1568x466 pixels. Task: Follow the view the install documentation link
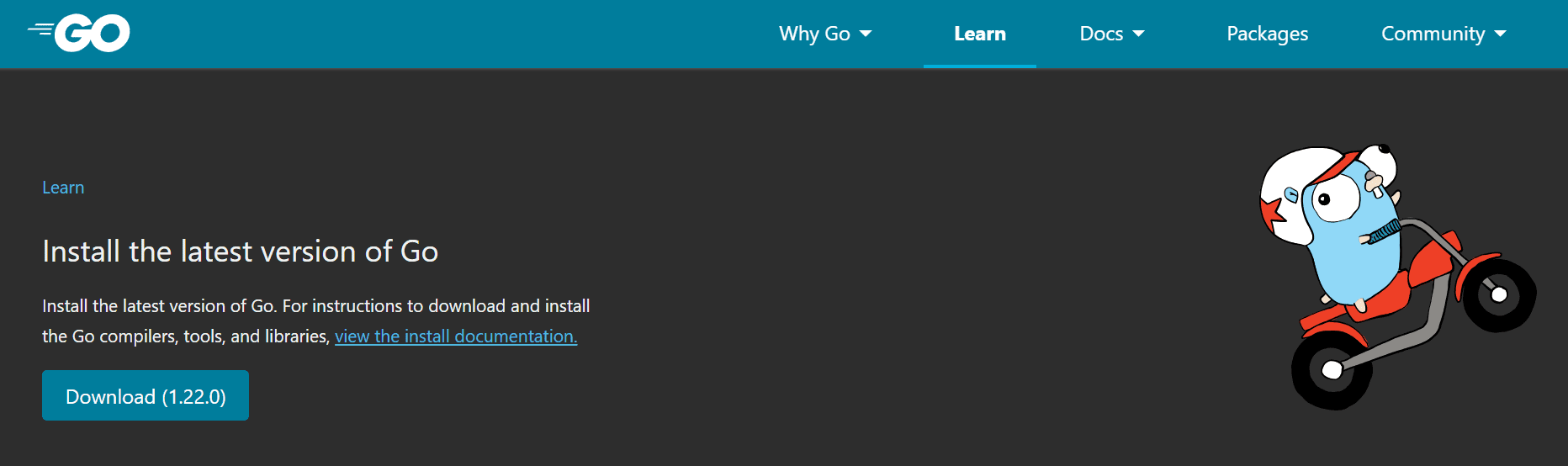(x=456, y=336)
